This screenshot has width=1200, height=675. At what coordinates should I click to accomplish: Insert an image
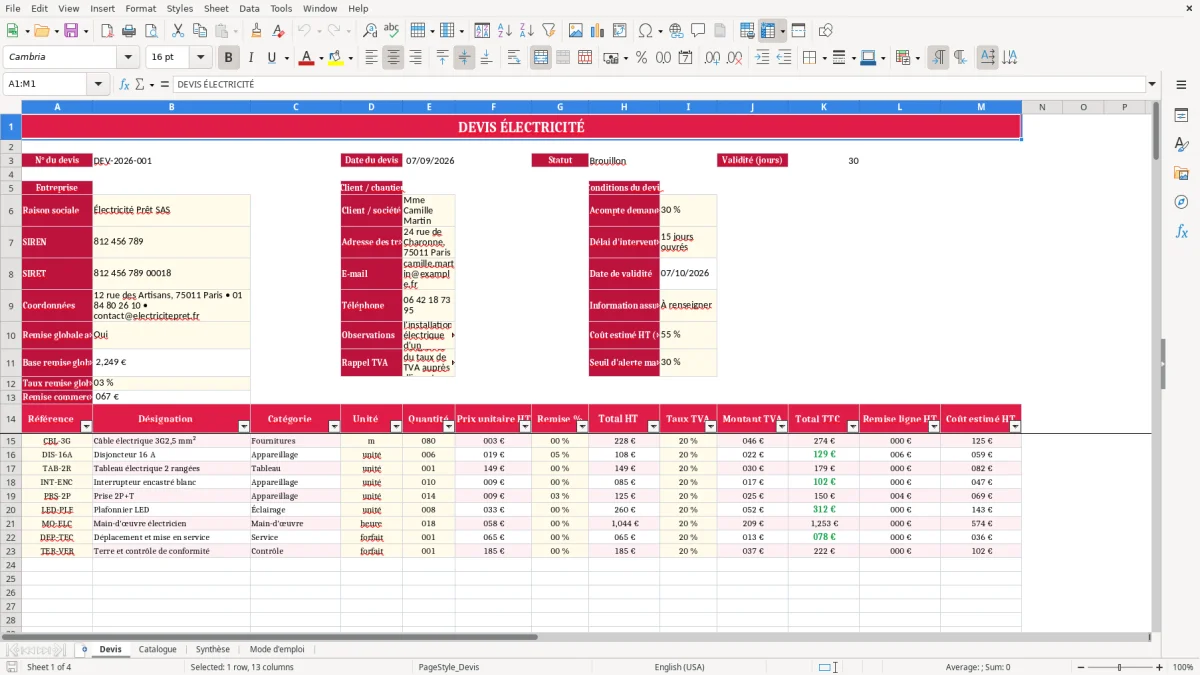point(576,31)
